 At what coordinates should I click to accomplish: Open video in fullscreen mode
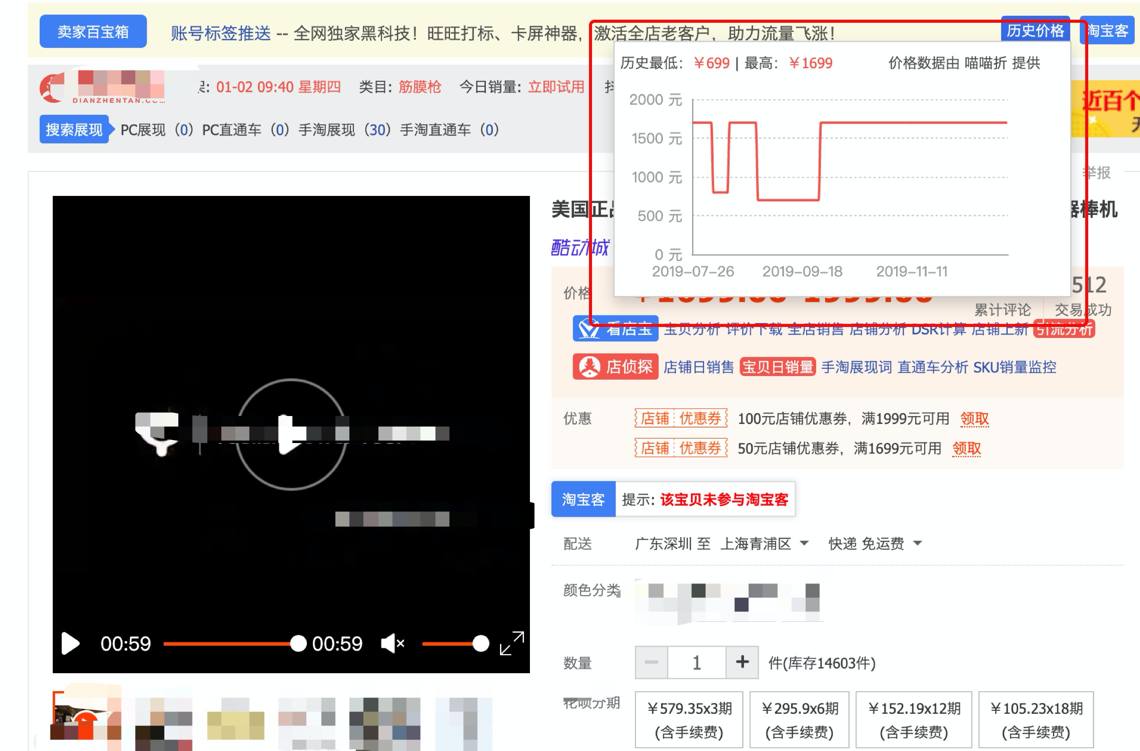pyautogui.click(x=512, y=643)
